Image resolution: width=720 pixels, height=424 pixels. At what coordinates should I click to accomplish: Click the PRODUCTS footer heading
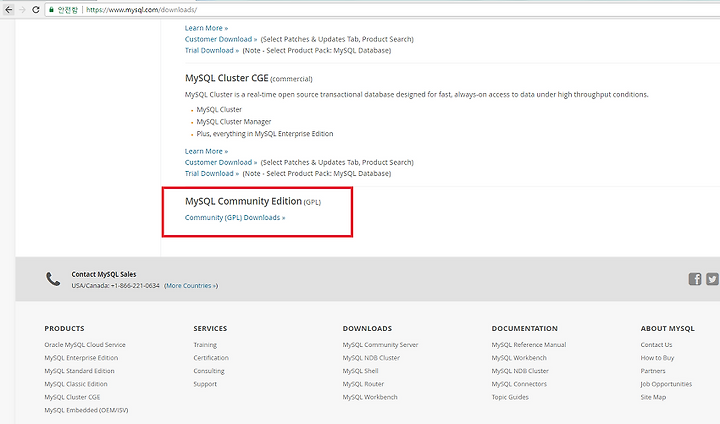tap(64, 328)
